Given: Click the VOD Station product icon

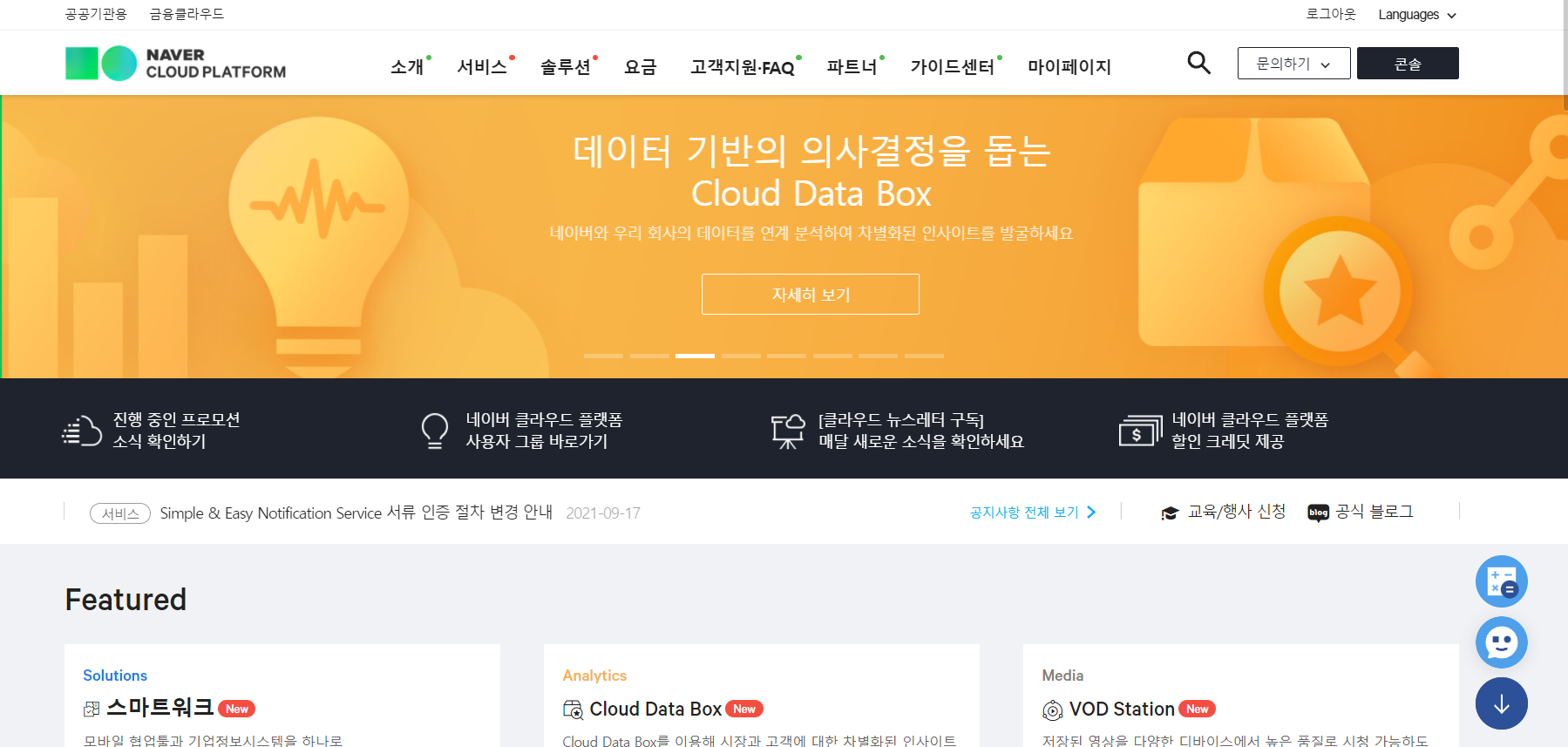Looking at the screenshot, I should (1053, 710).
